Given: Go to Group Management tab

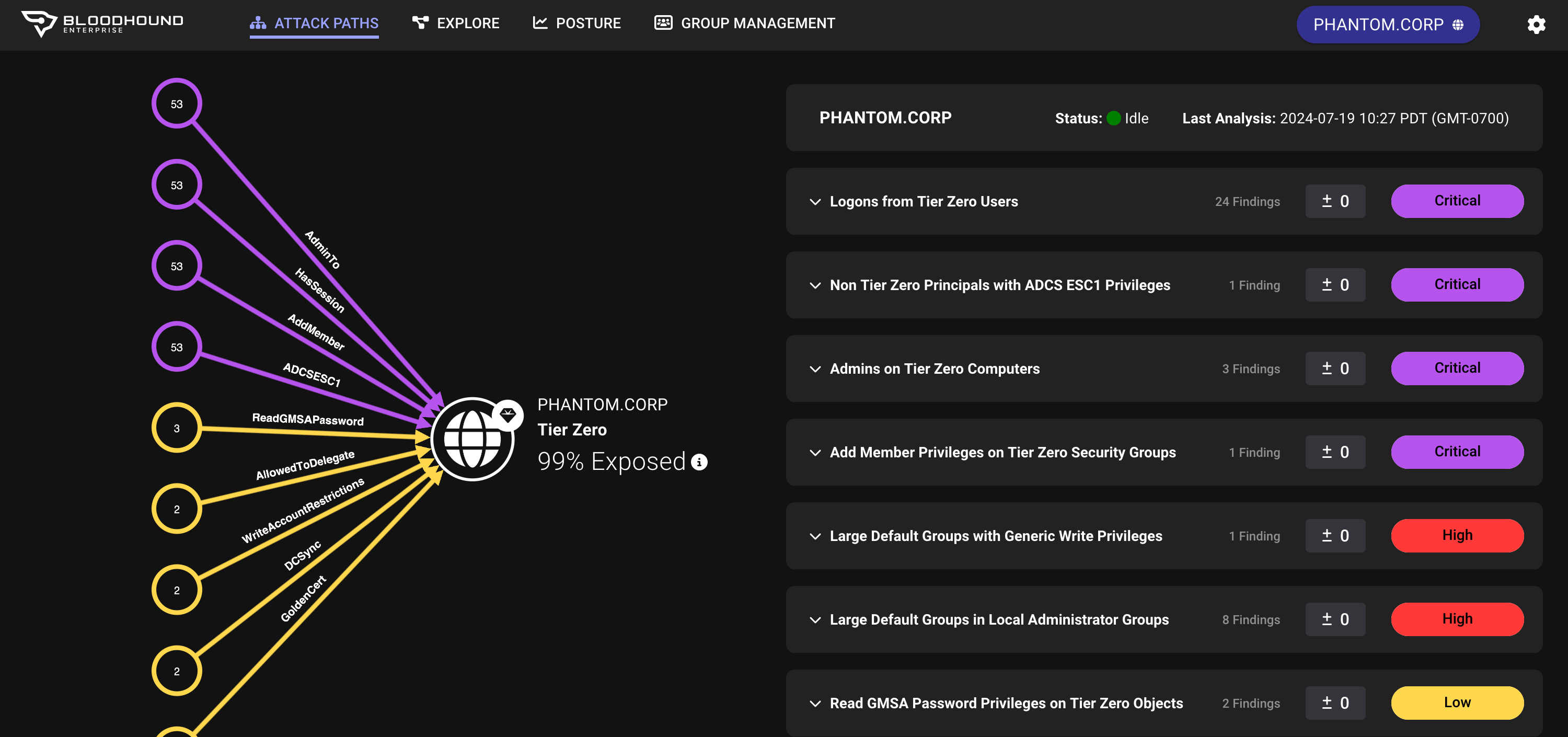Looking at the screenshot, I should point(744,24).
